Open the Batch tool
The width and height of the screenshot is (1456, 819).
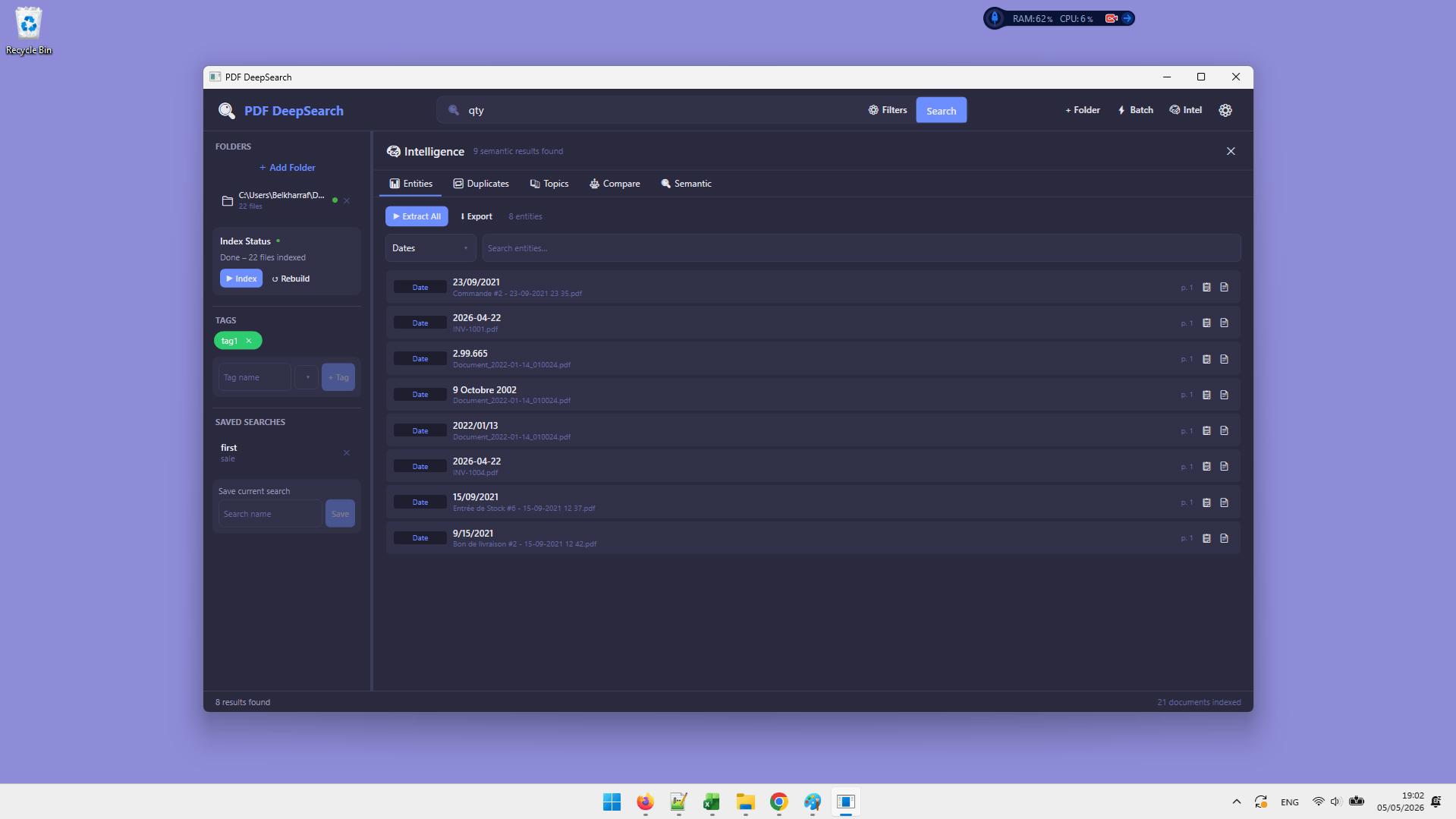[1135, 110]
